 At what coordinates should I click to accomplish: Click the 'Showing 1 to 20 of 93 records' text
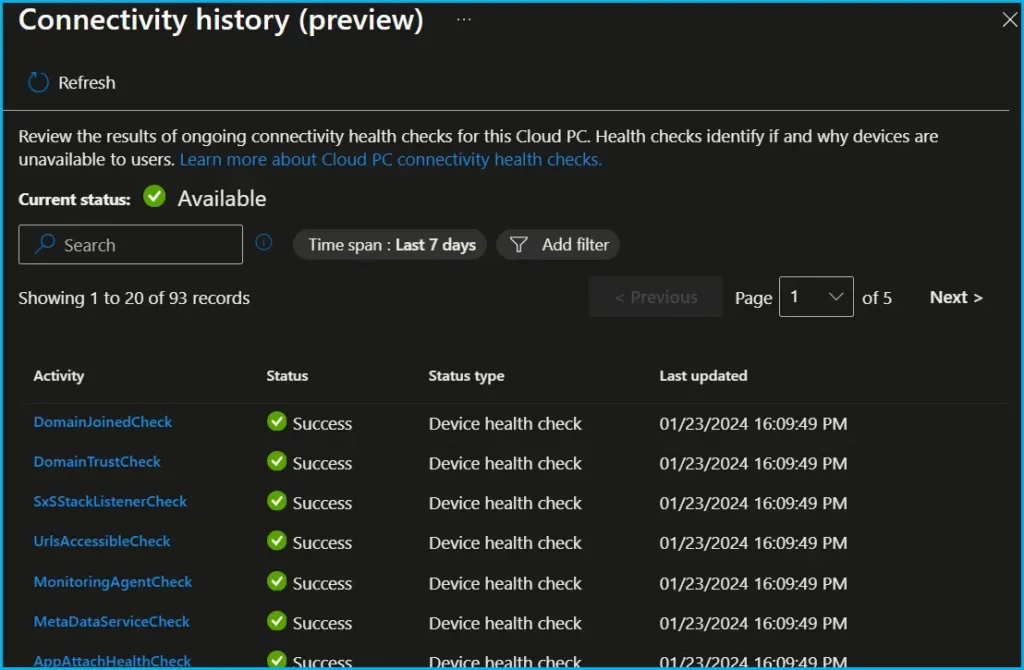(x=134, y=298)
